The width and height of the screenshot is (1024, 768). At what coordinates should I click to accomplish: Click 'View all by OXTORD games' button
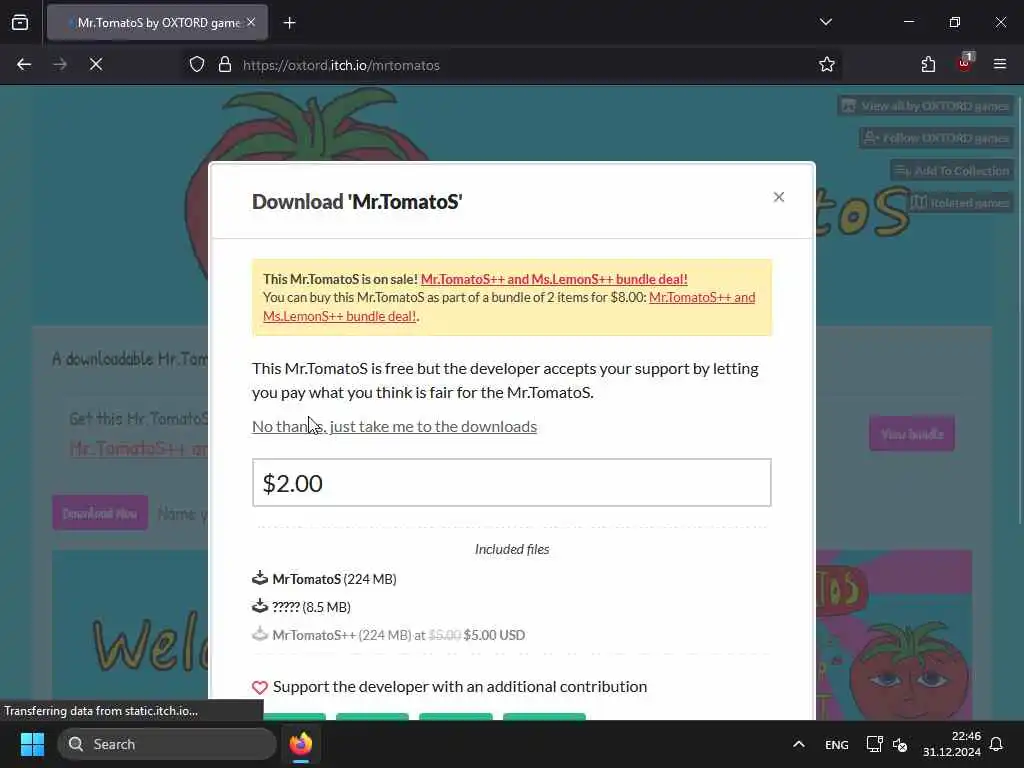pyautogui.click(x=925, y=106)
